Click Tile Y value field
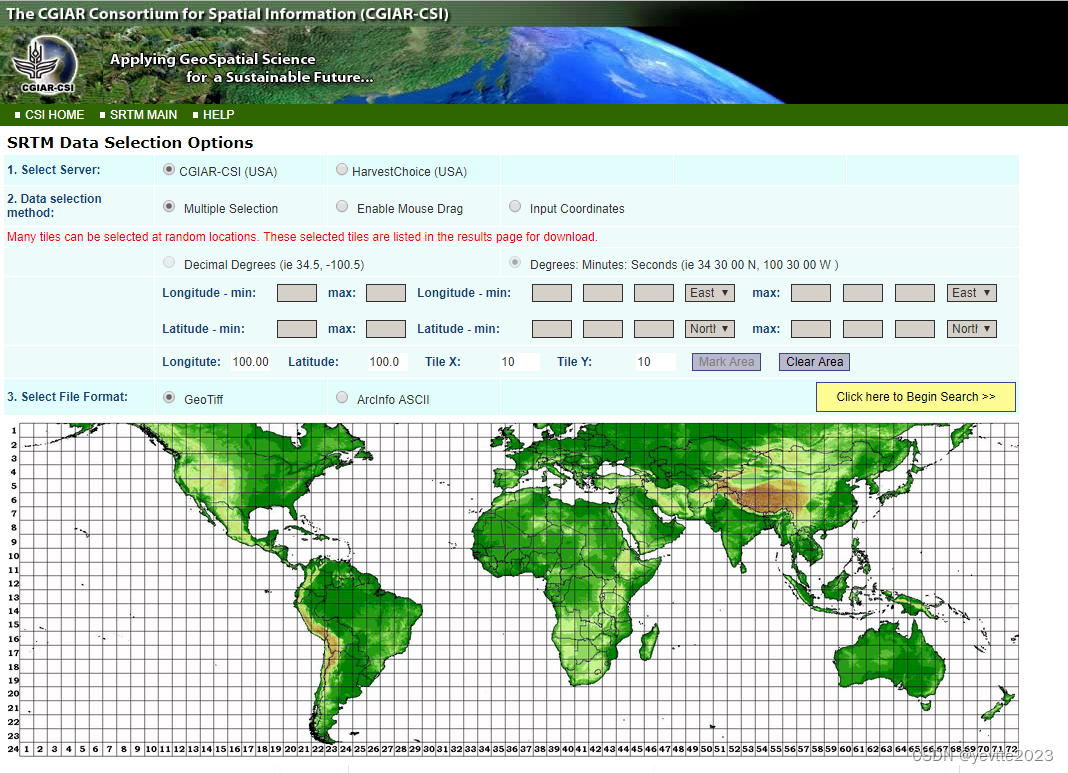The width and height of the screenshot is (1068, 773). [655, 362]
